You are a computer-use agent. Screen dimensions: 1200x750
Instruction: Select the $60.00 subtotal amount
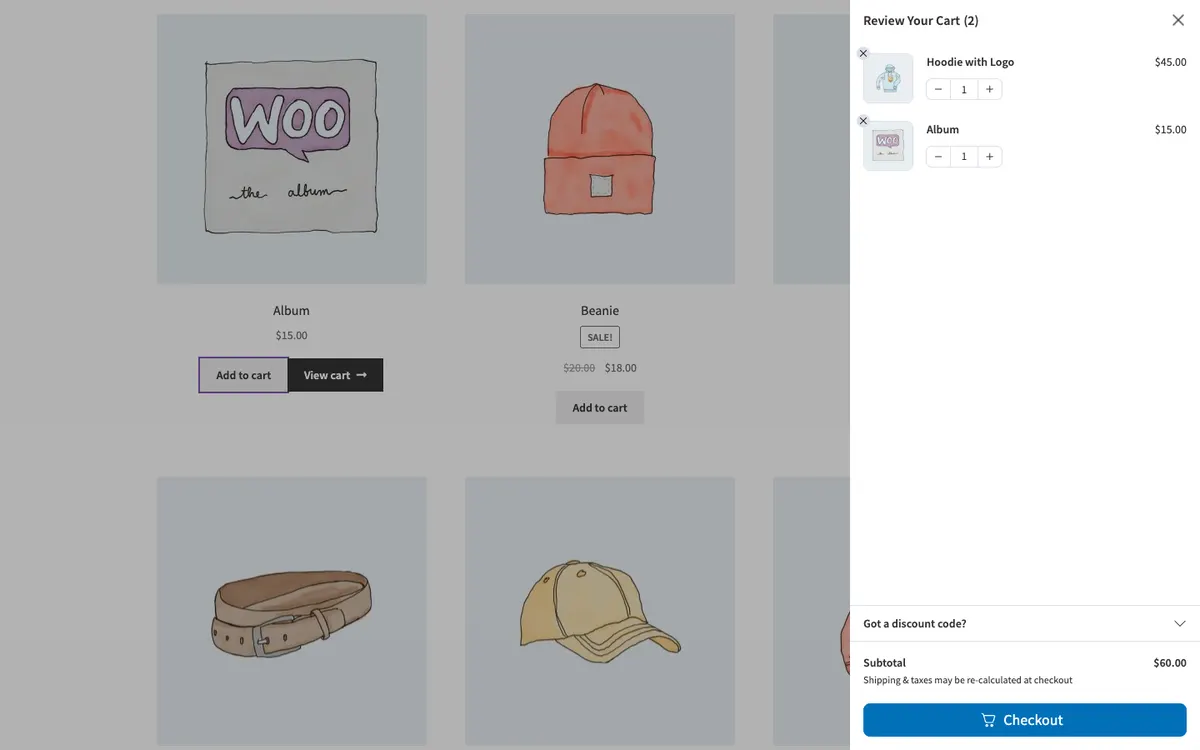pos(1170,662)
